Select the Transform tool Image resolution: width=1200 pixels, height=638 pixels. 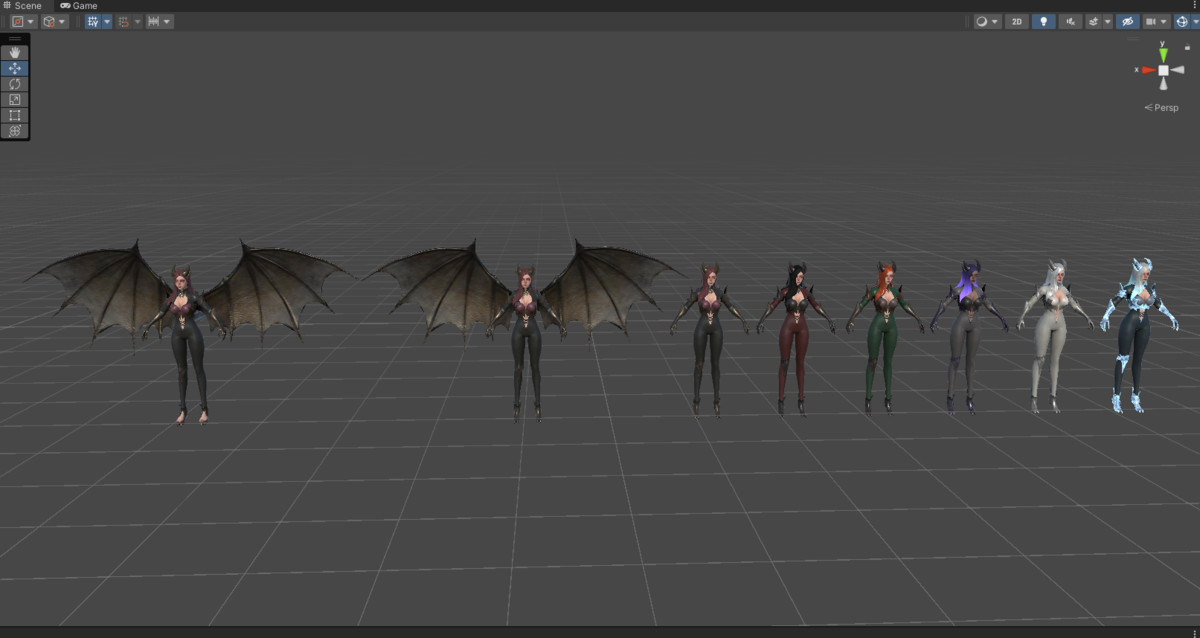coord(15,131)
